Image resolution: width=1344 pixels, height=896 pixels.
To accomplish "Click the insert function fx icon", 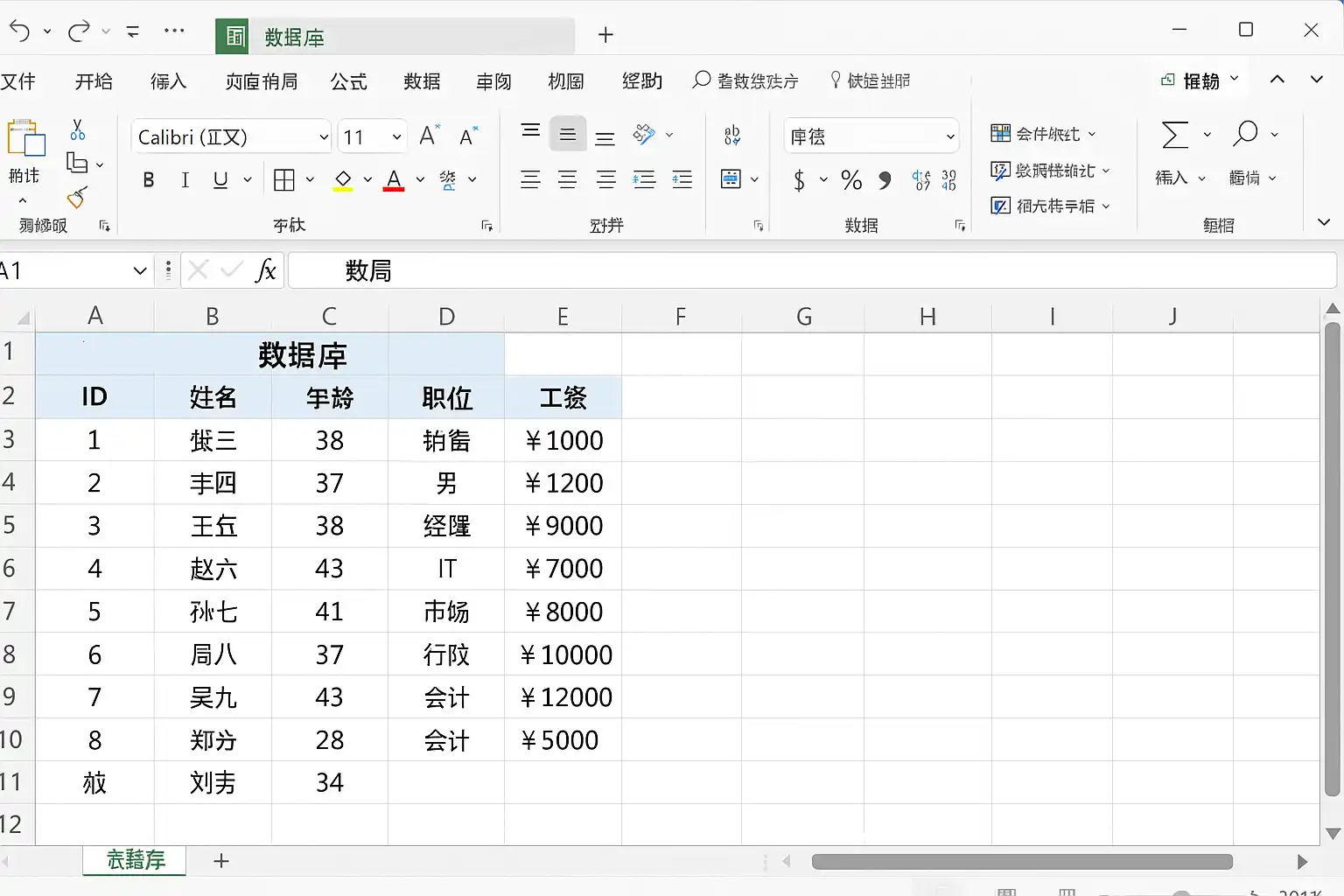I will (x=266, y=270).
